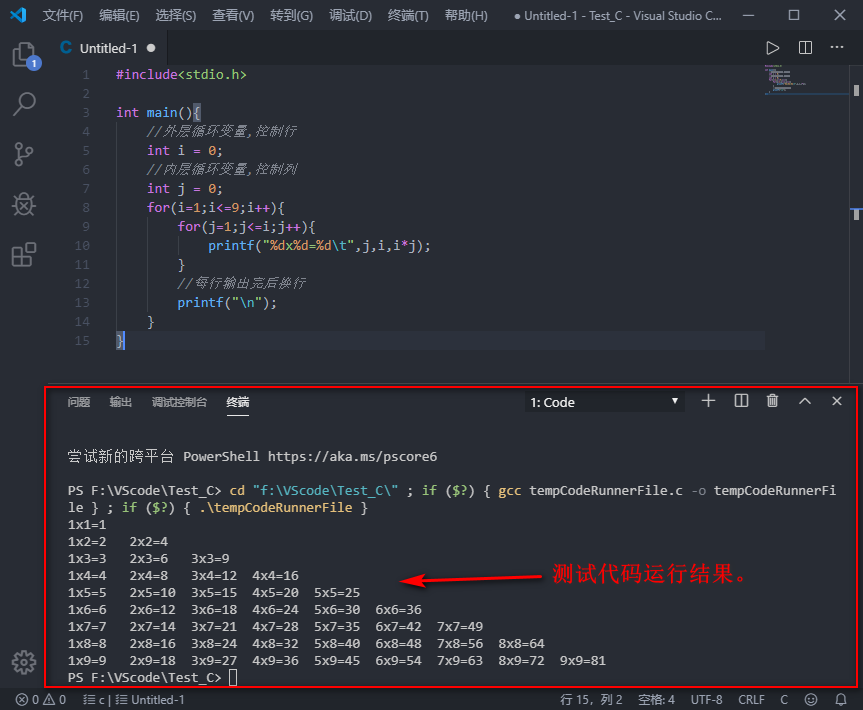Image resolution: width=863 pixels, height=710 pixels.
Task: Split the terminal panel
Action: pos(740,400)
